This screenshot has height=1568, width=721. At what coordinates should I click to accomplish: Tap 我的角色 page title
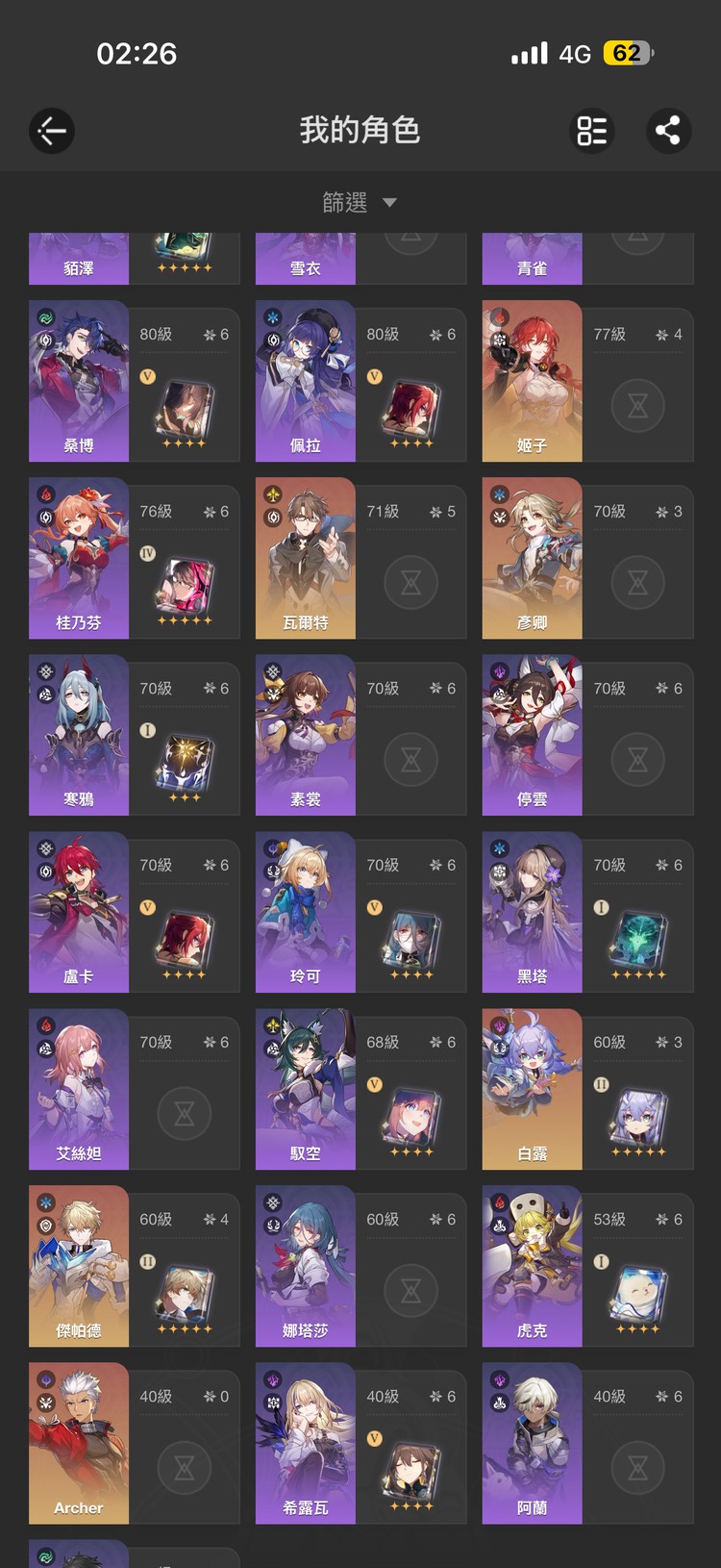click(360, 130)
